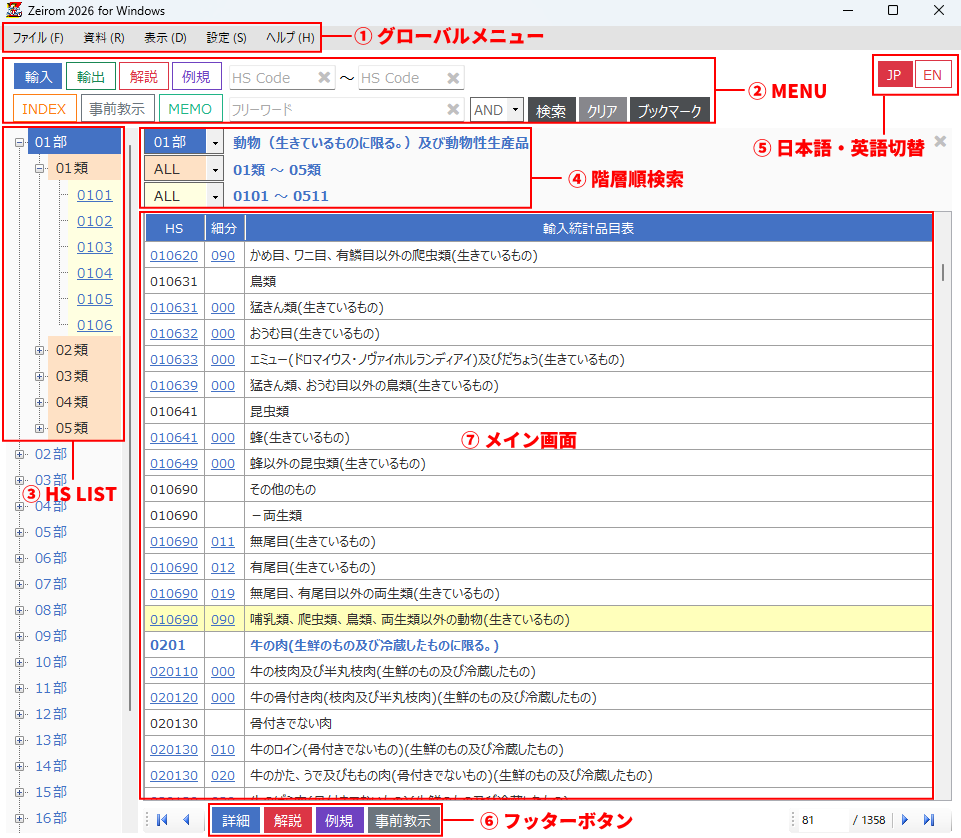Go to the first page of results
The width and height of the screenshot is (961, 838).
pyautogui.click(x=162, y=820)
